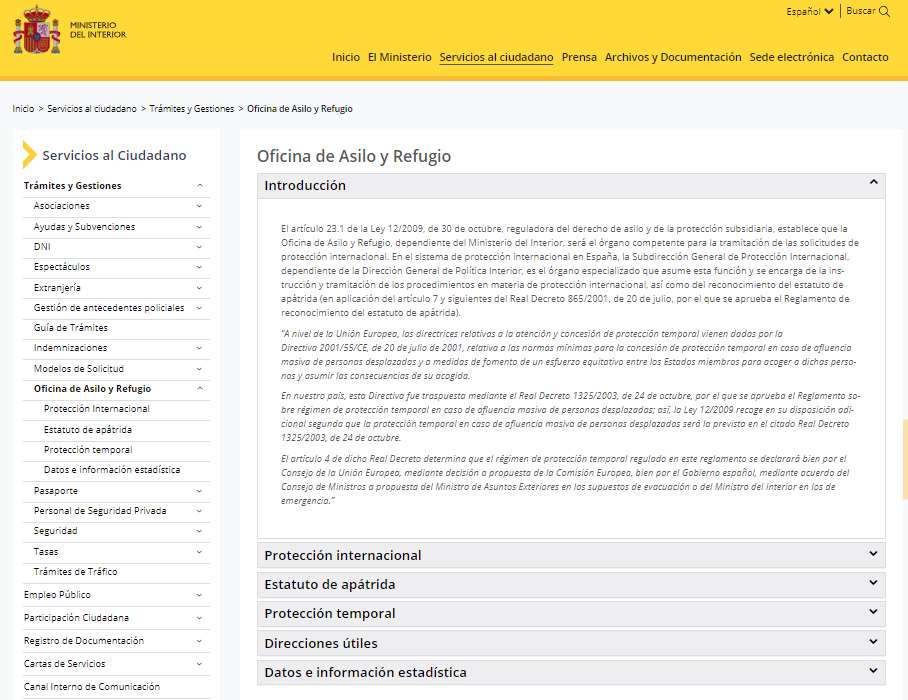Expand the Participación Ciudadana chevron
The image size is (908, 700).
(199, 618)
